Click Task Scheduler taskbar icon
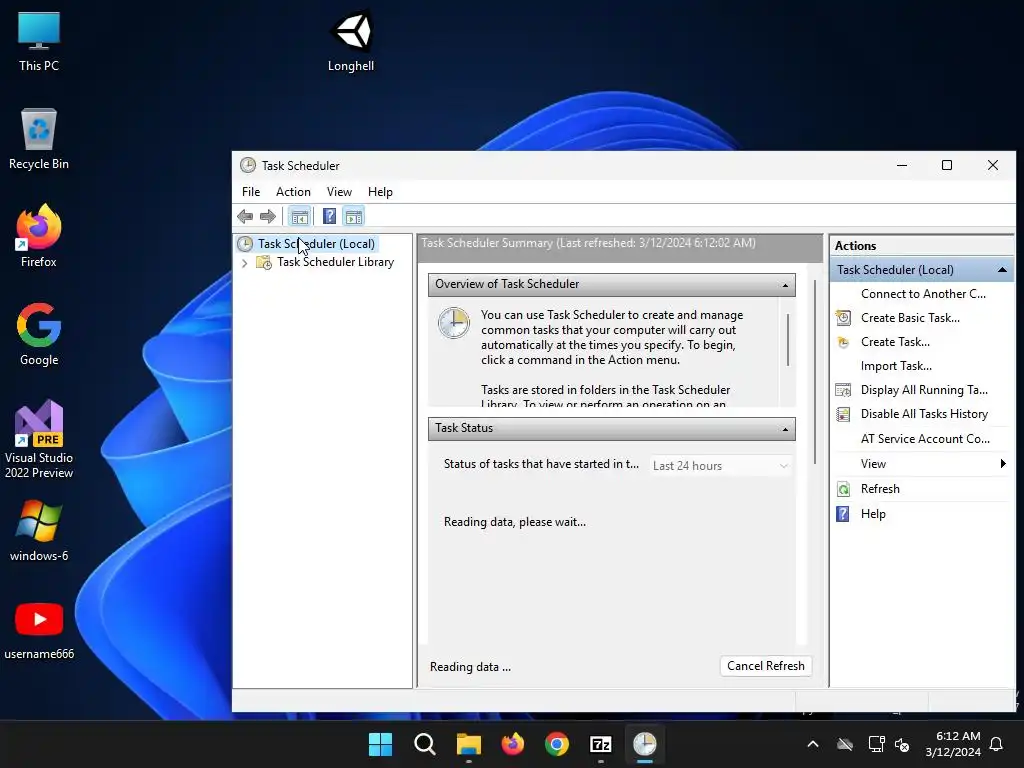Viewport: 1024px width, 768px height. 645,744
